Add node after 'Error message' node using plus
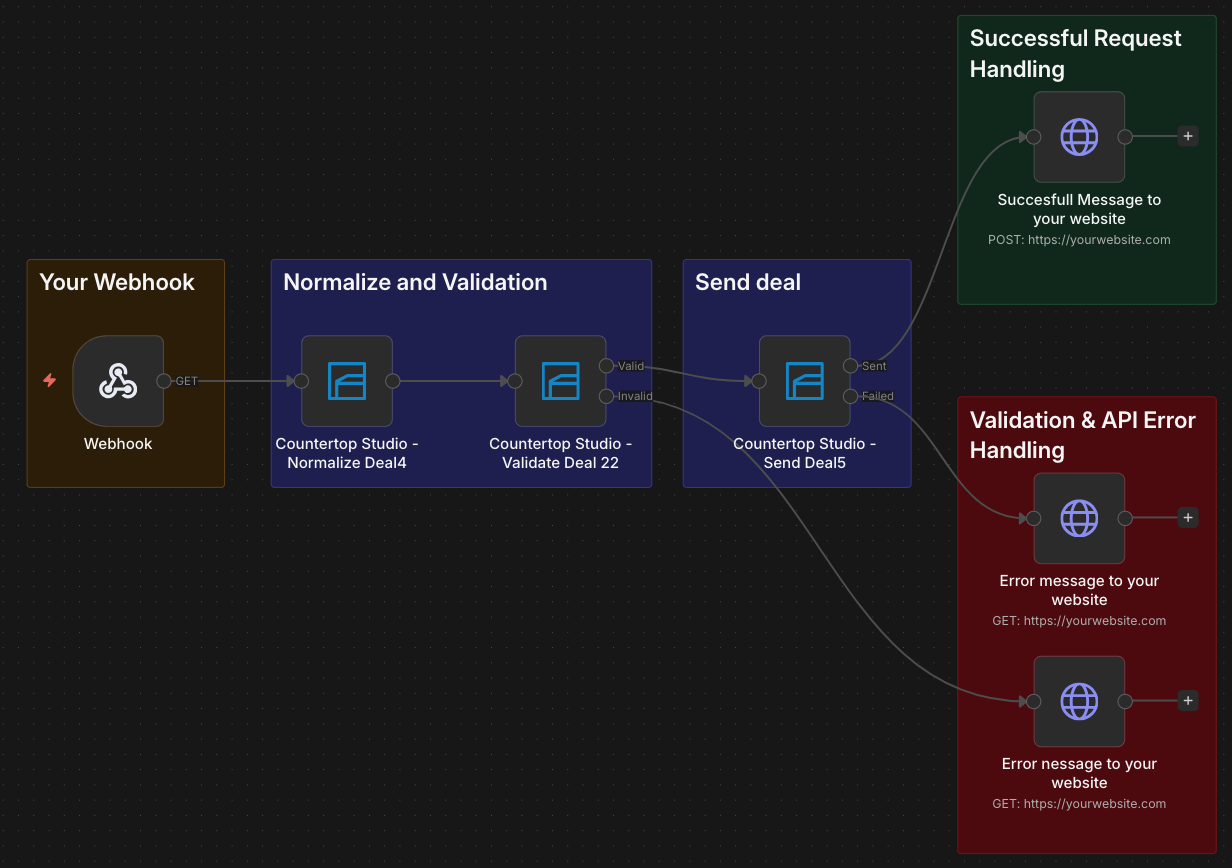Image resolution: width=1232 pixels, height=868 pixels. click(1187, 518)
